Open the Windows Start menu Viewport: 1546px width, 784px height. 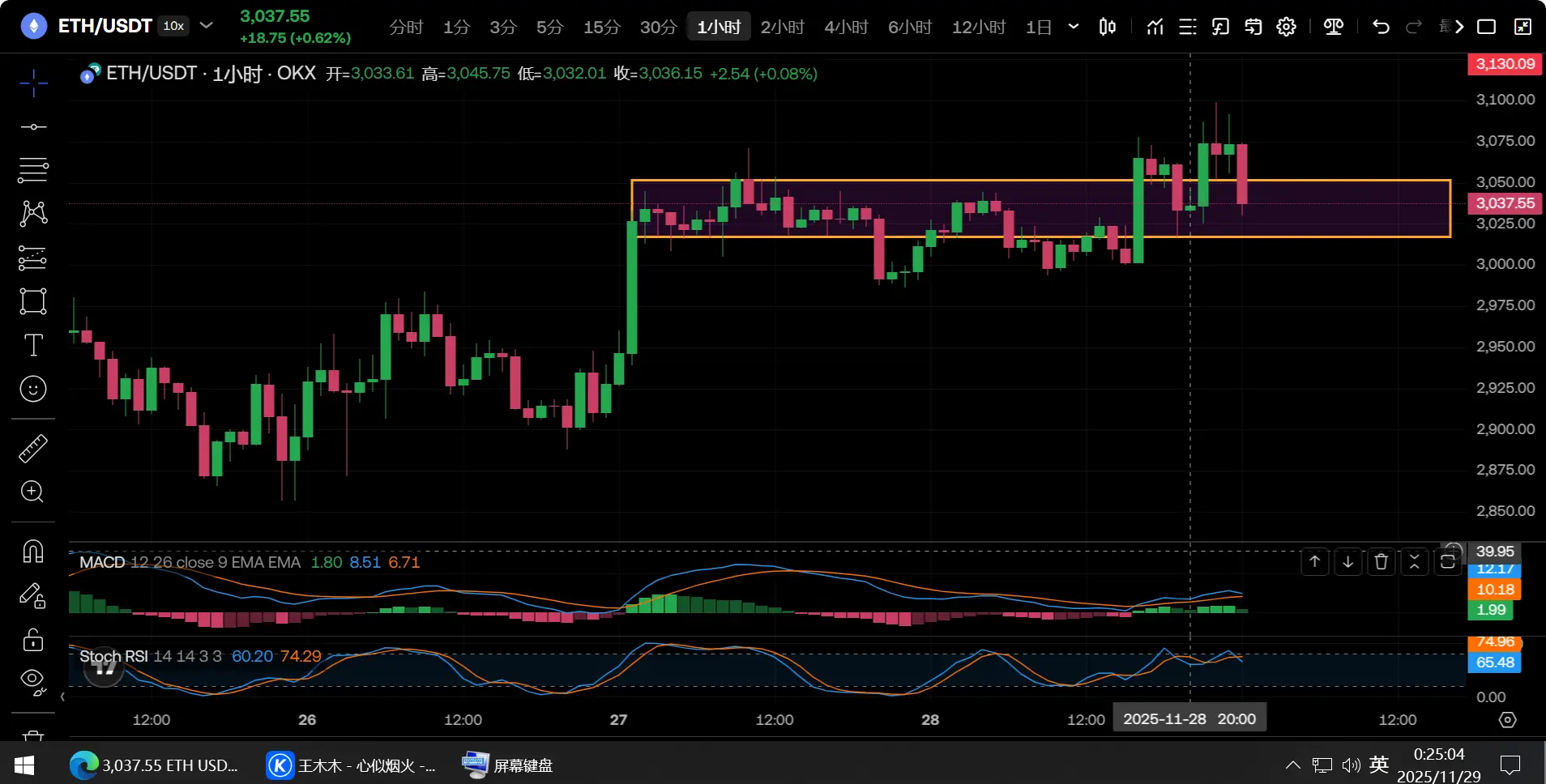click(24, 765)
